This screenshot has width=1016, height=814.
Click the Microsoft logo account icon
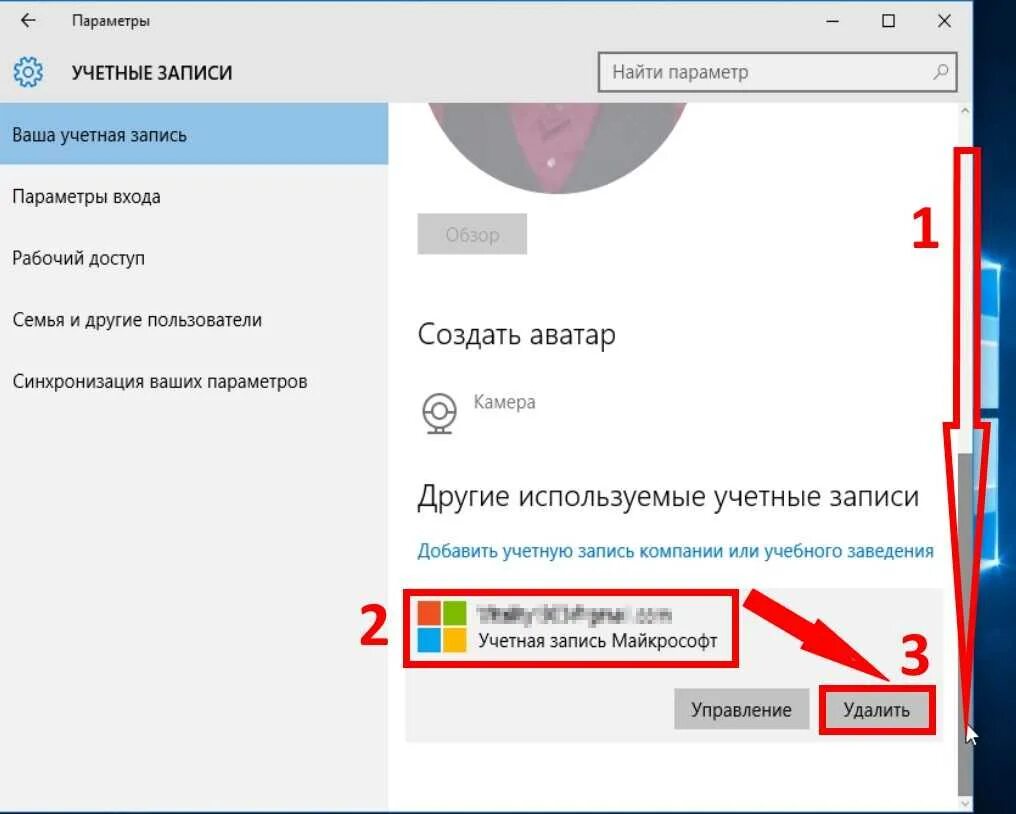point(441,626)
